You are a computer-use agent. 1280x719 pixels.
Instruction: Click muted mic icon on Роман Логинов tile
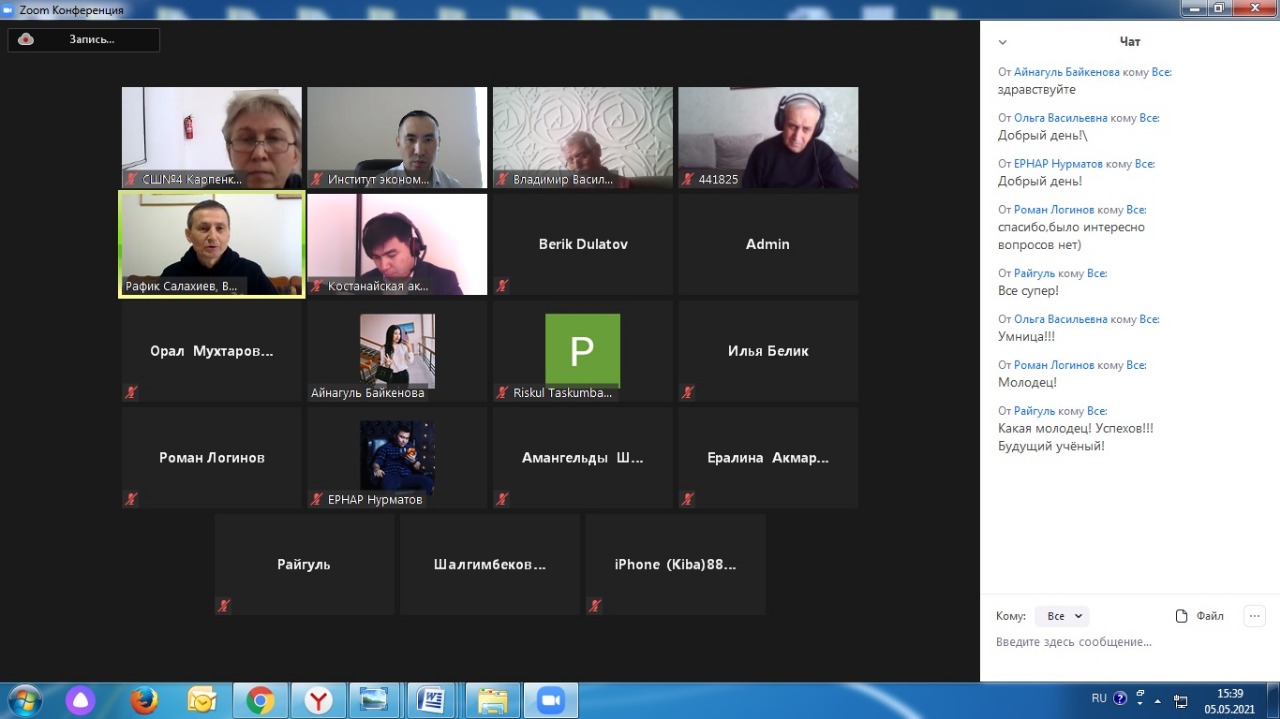pyautogui.click(x=131, y=499)
